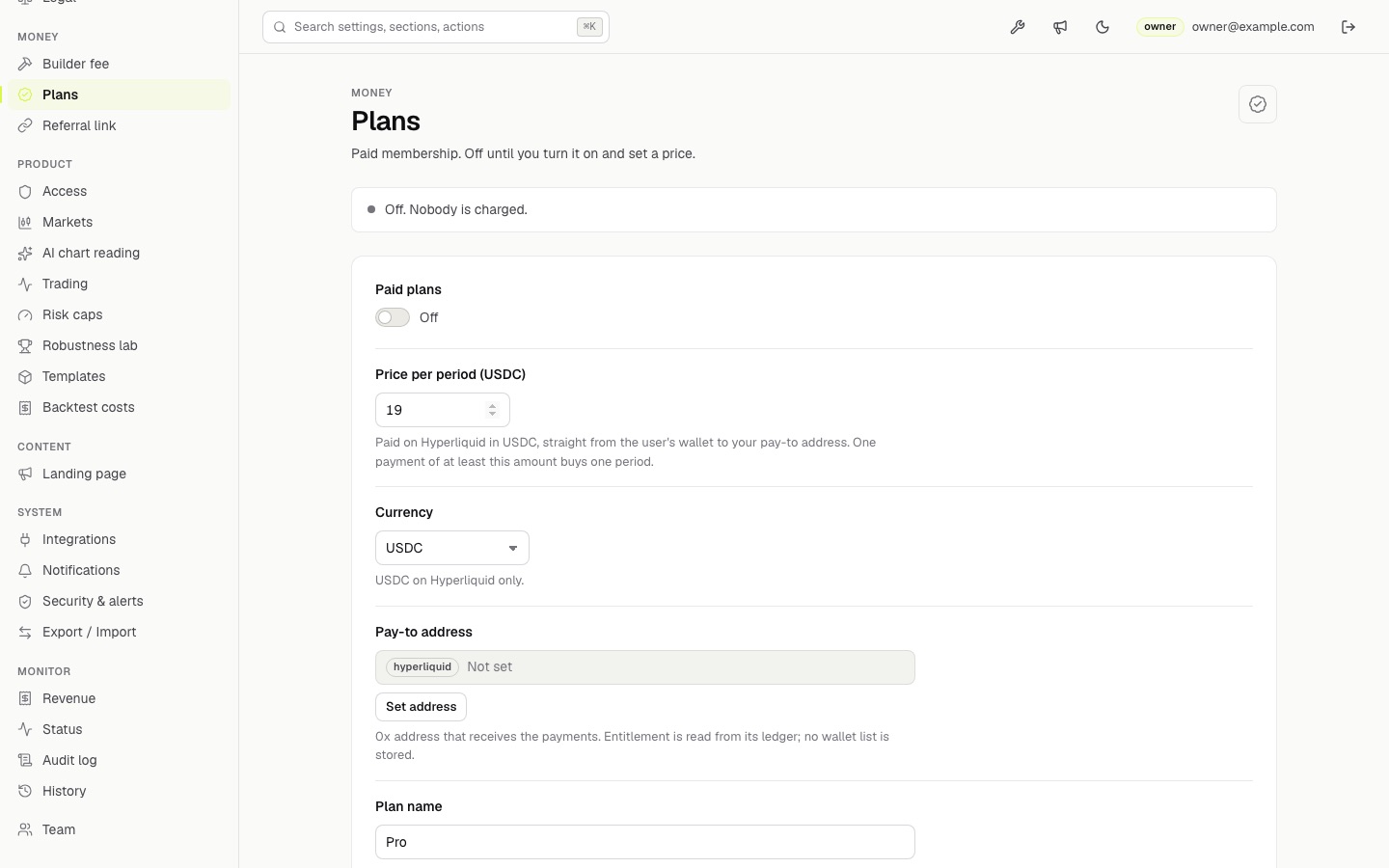Viewport: 1389px width, 868px height.
Task: Click the search magnifier icon
Action: (280, 27)
